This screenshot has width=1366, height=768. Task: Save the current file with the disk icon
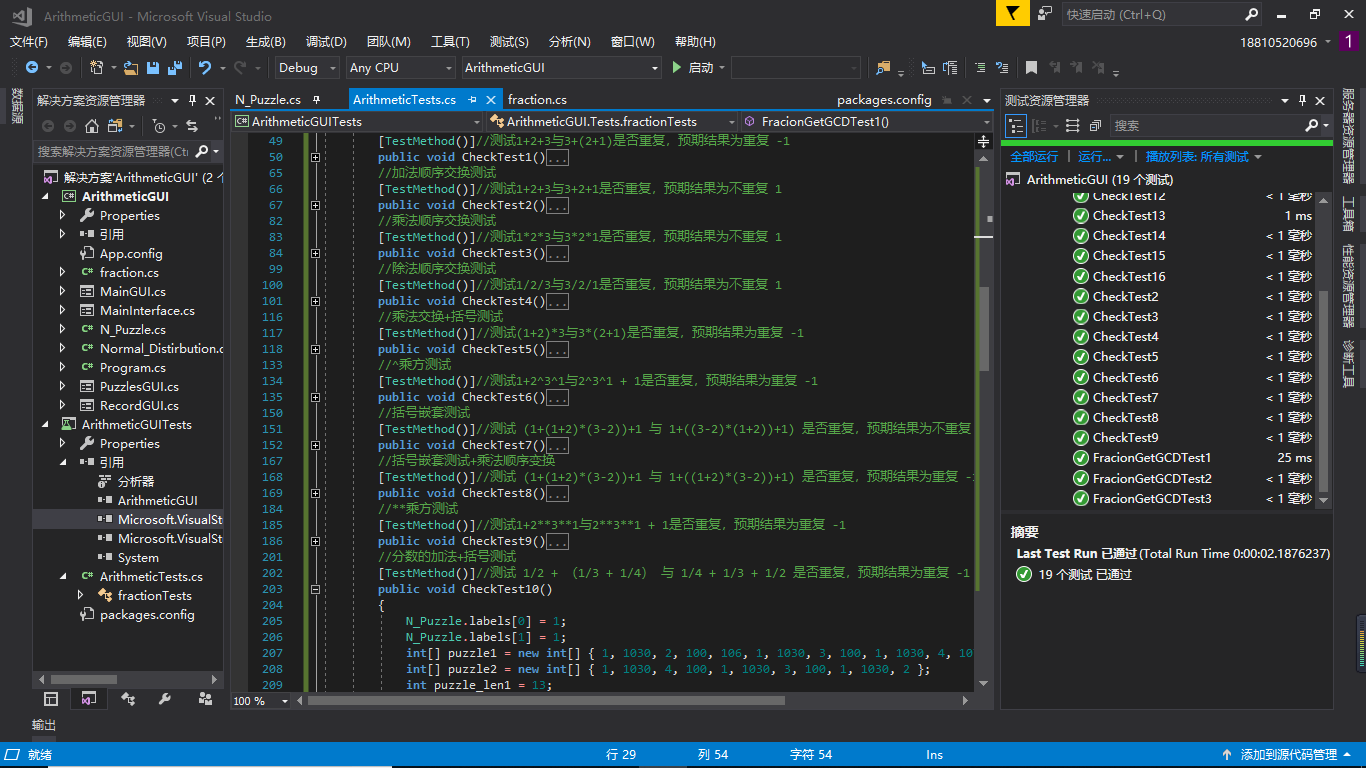point(153,68)
